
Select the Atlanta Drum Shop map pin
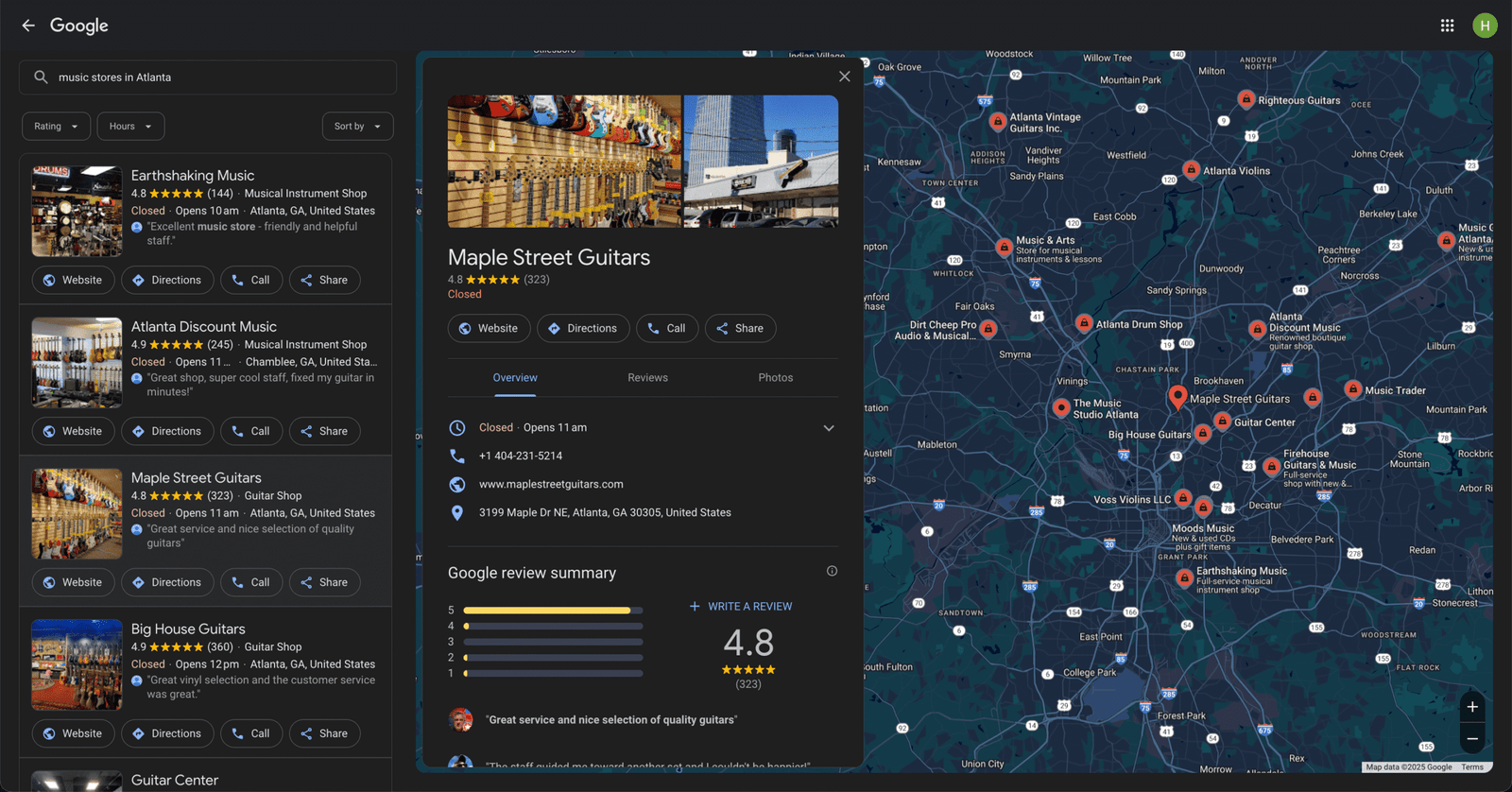pyautogui.click(x=1084, y=323)
